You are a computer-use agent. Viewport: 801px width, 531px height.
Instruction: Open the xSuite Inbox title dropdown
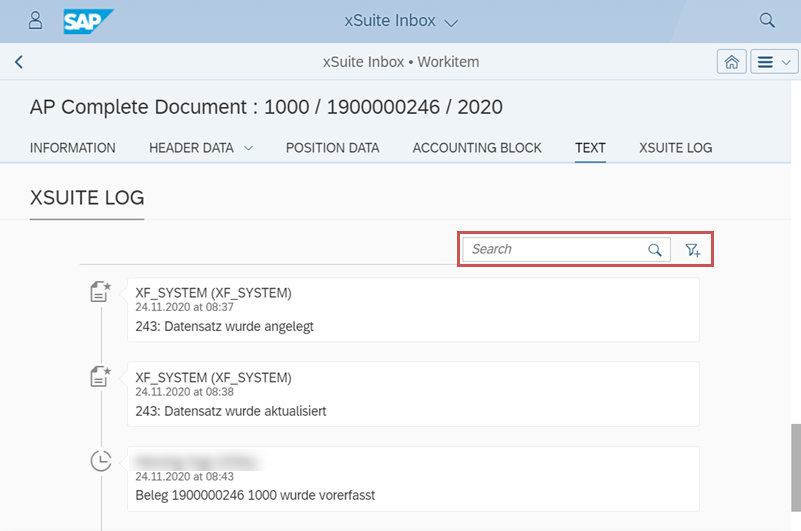[x=401, y=21]
